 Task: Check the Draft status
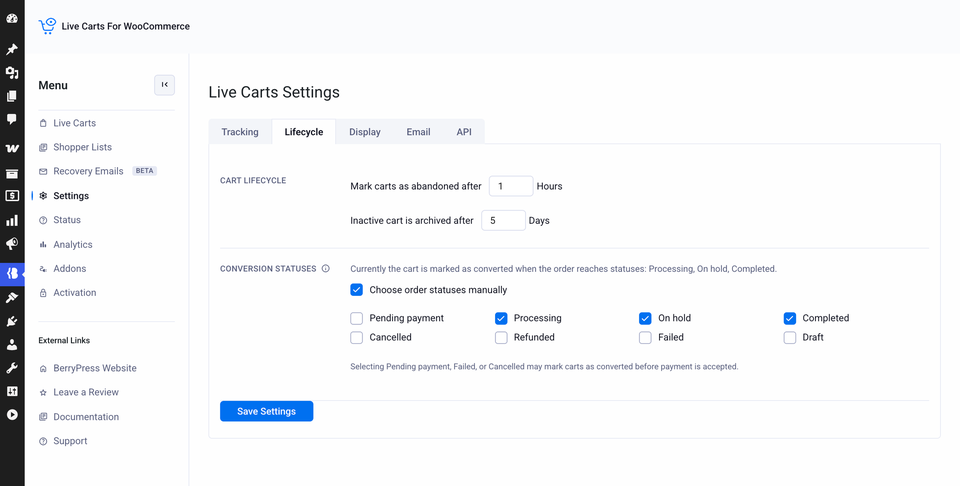(790, 337)
